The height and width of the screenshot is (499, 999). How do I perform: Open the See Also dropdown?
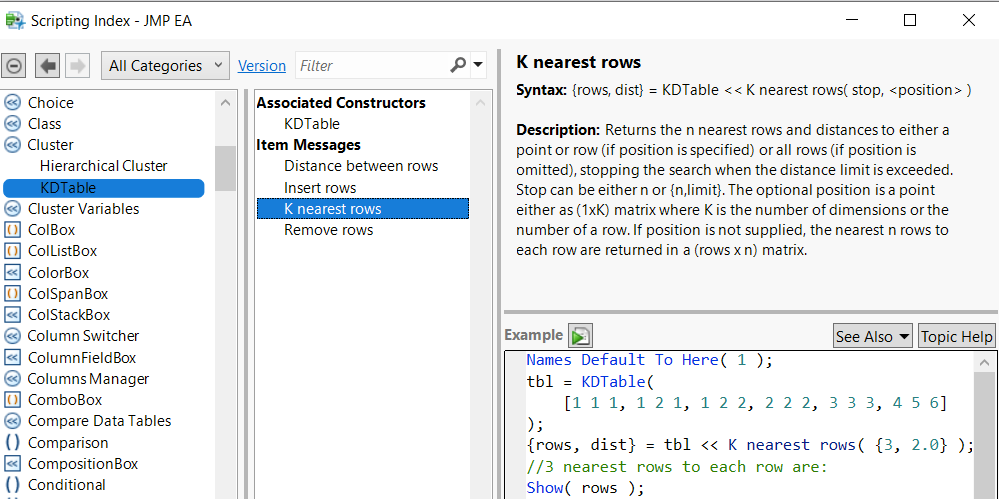(873, 336)
